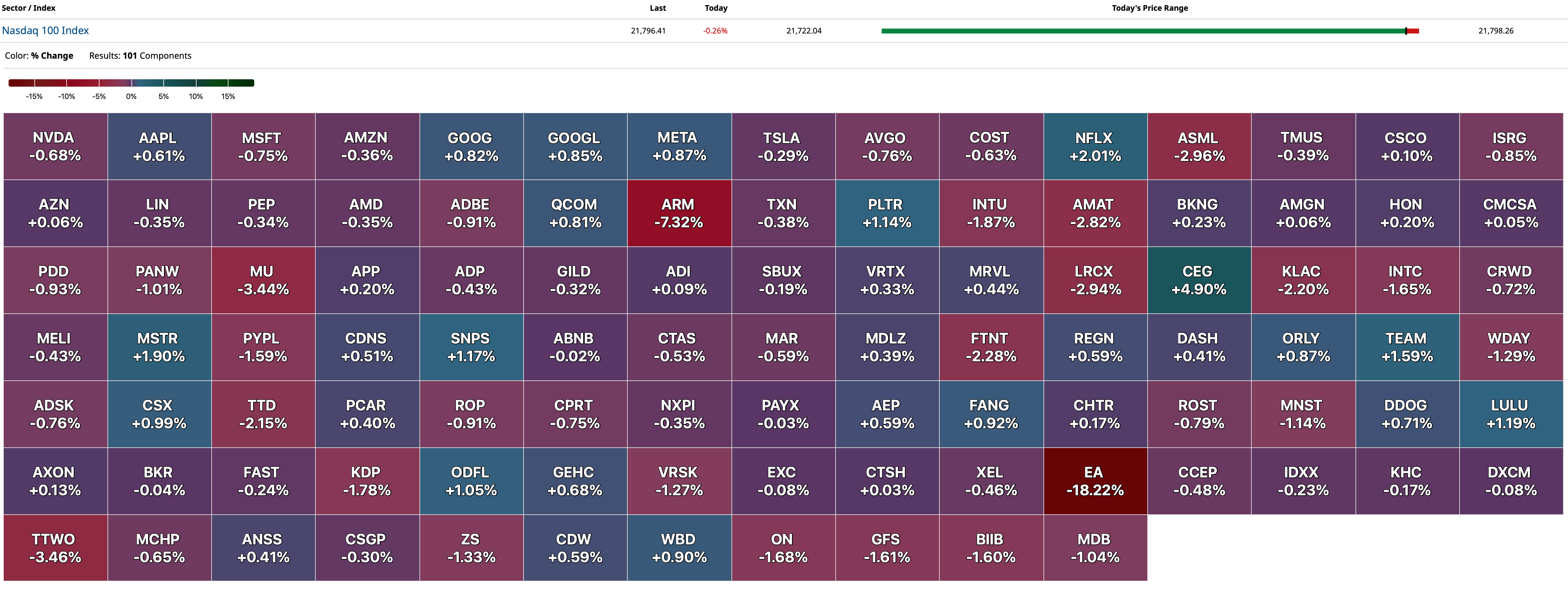Click the DXCM -0.08% tile

click(x=1510, y=481)
